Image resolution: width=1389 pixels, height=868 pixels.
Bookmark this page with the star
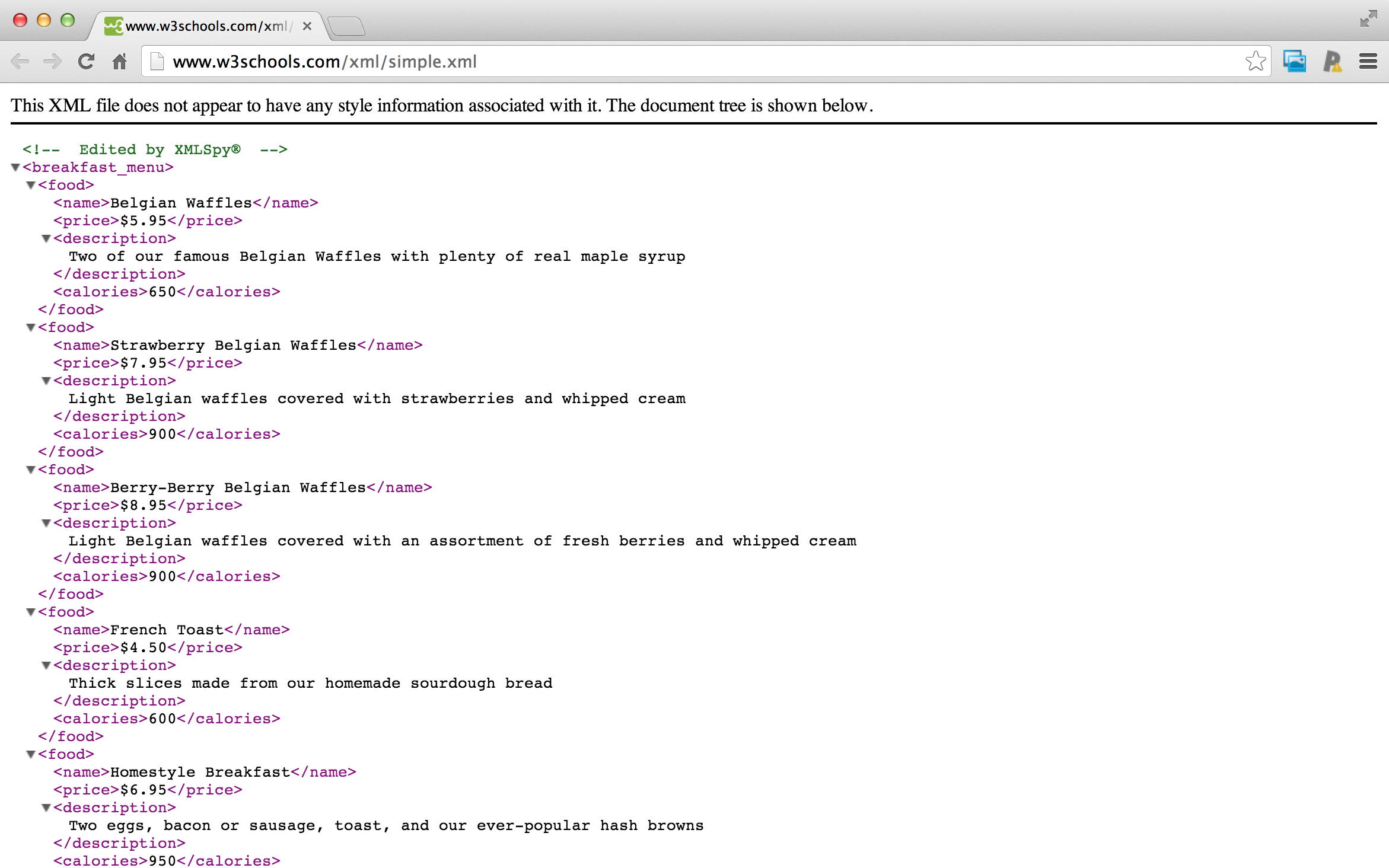coord(1256,61)
